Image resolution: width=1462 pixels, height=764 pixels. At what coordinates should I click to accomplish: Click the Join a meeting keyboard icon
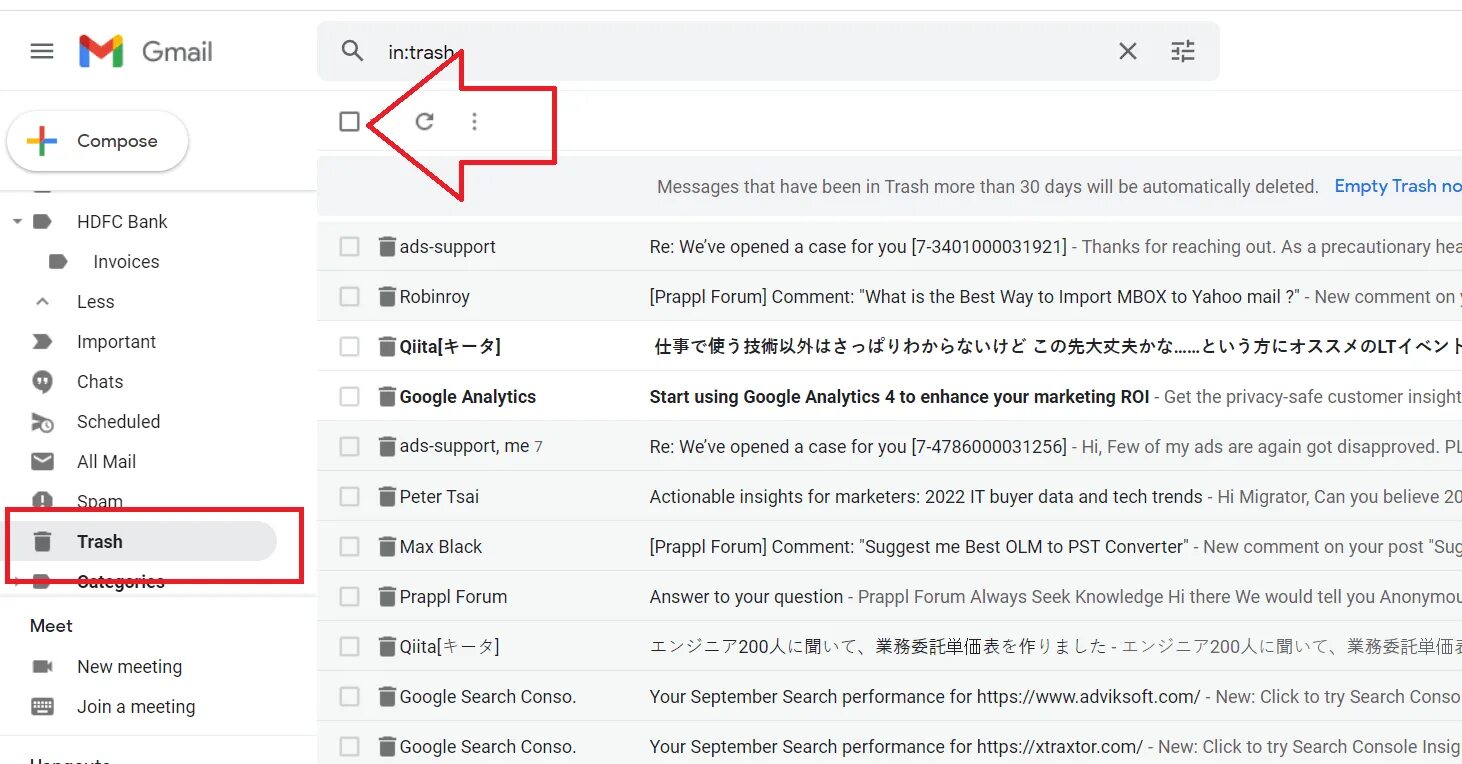42,707
